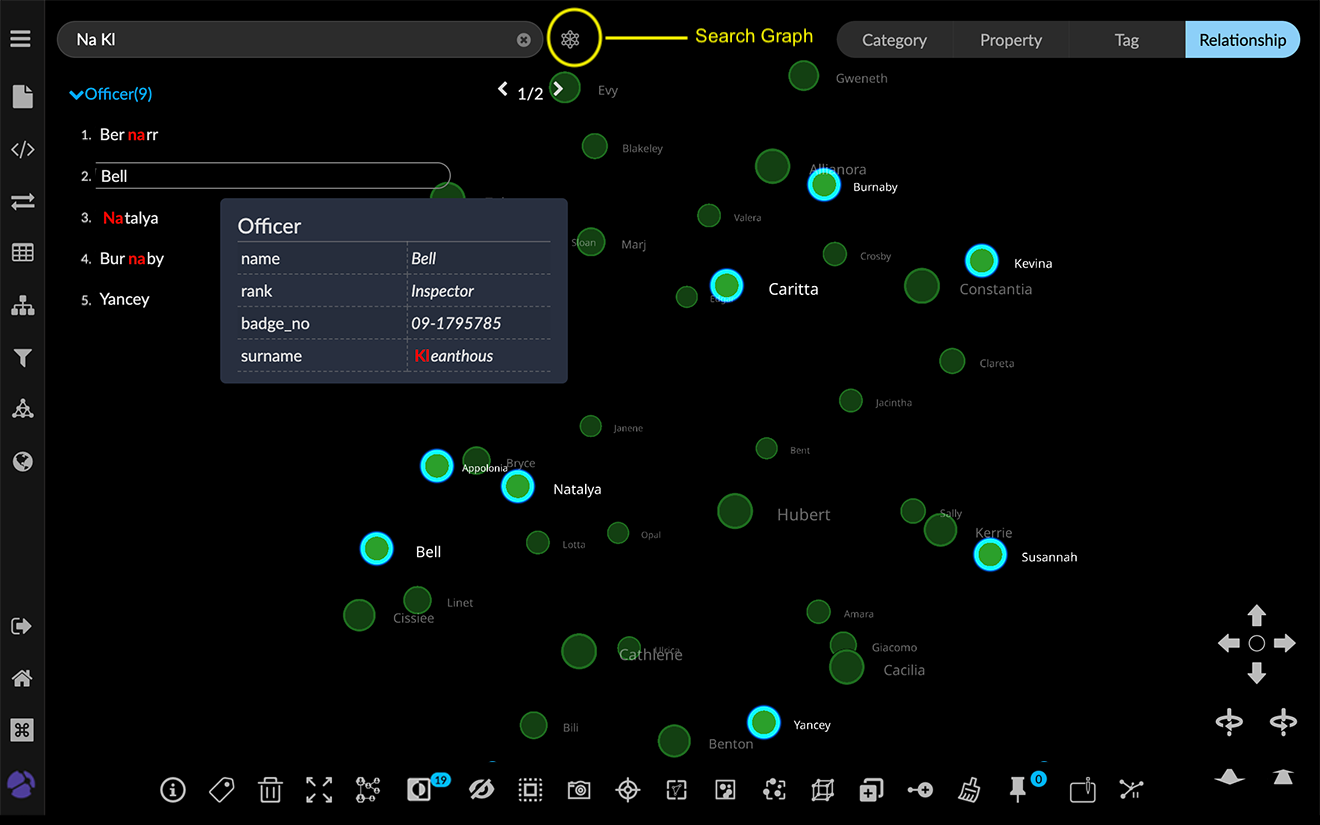The width and height of the screenshot is (1320, 825).
Task: Click the Hubert node in the graph
Action: coord(735,511)
